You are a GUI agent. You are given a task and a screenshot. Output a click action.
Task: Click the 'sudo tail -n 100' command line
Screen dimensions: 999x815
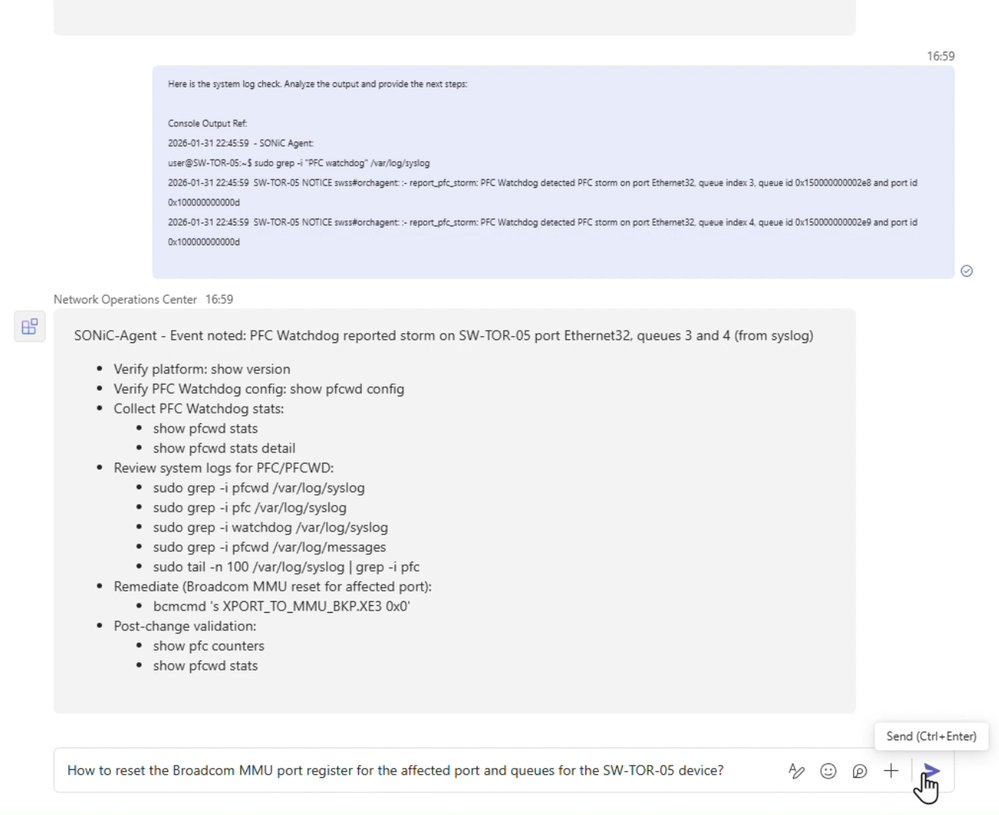(286, 566)
